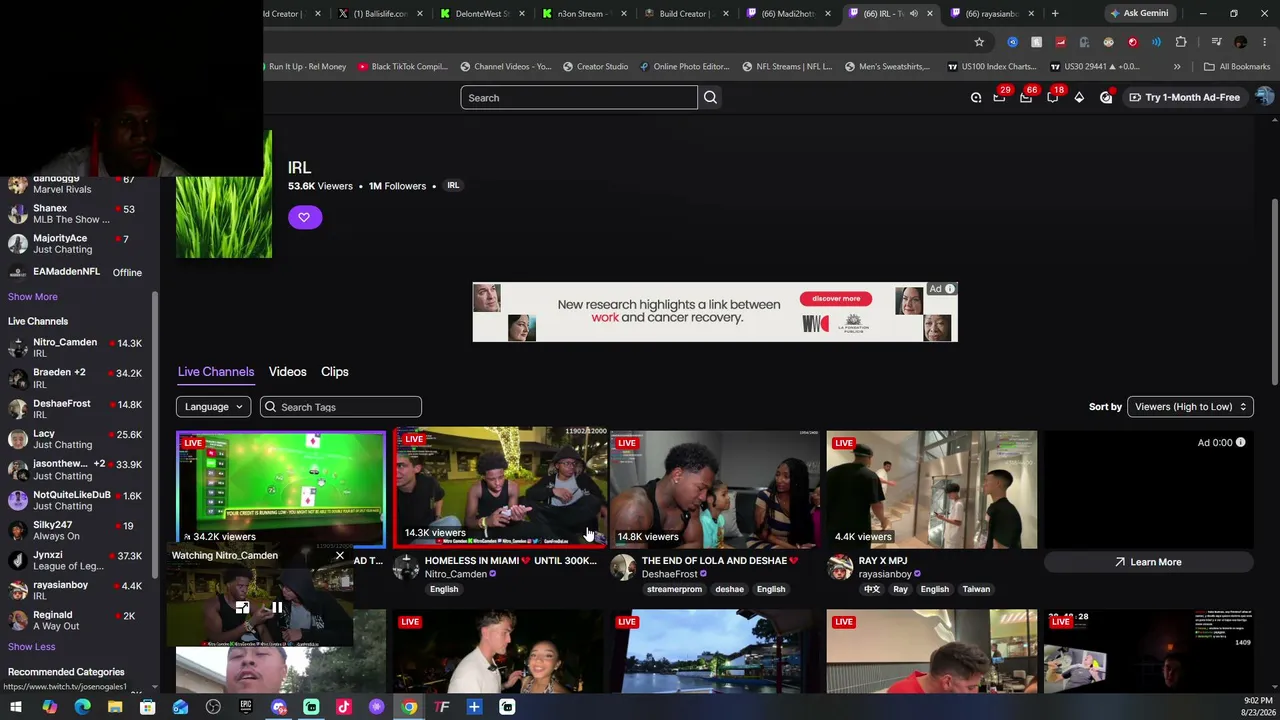
Task: Open the Nitro_Camden channel name link
Action: tap(456, 575)
